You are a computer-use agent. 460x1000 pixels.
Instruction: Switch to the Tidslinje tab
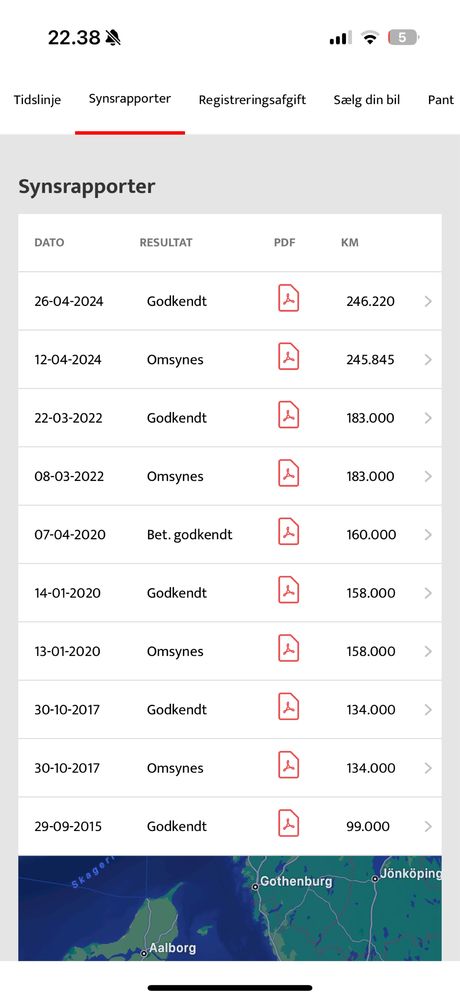coord(38,100)
